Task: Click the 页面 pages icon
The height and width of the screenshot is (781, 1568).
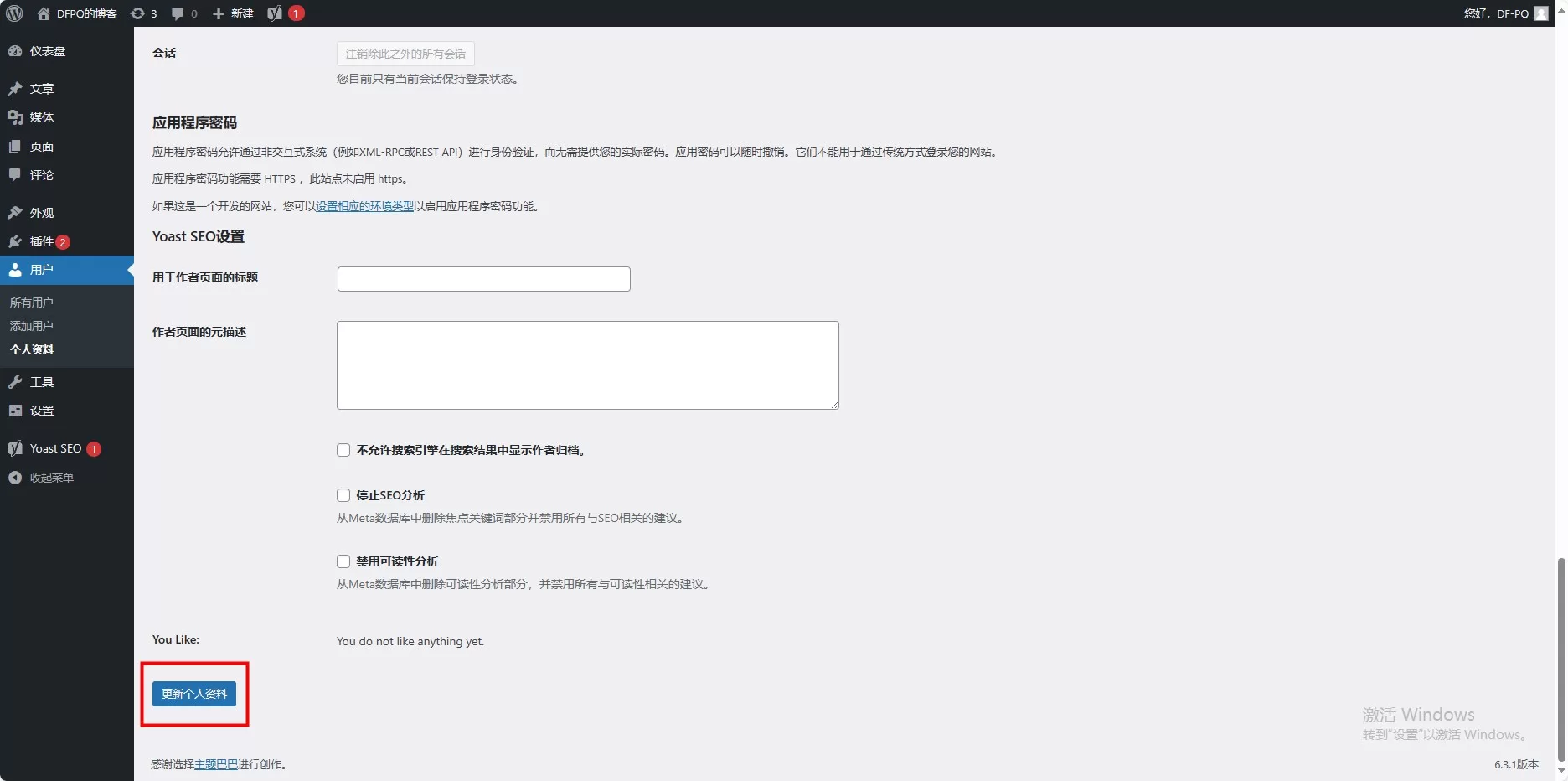Action: [x=15, y=147]
